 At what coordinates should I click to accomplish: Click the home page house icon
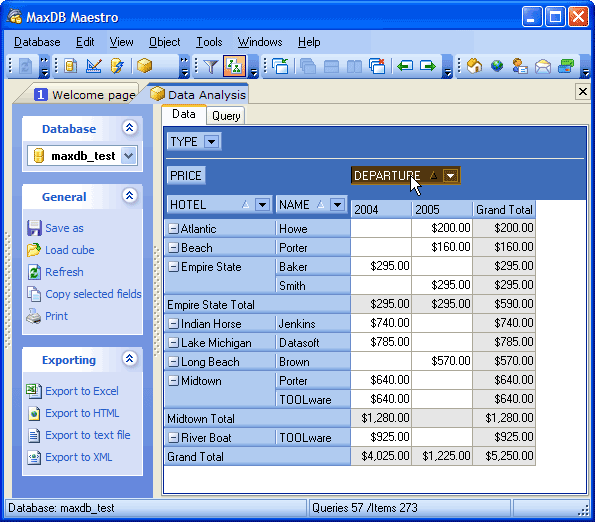[474, 66]
